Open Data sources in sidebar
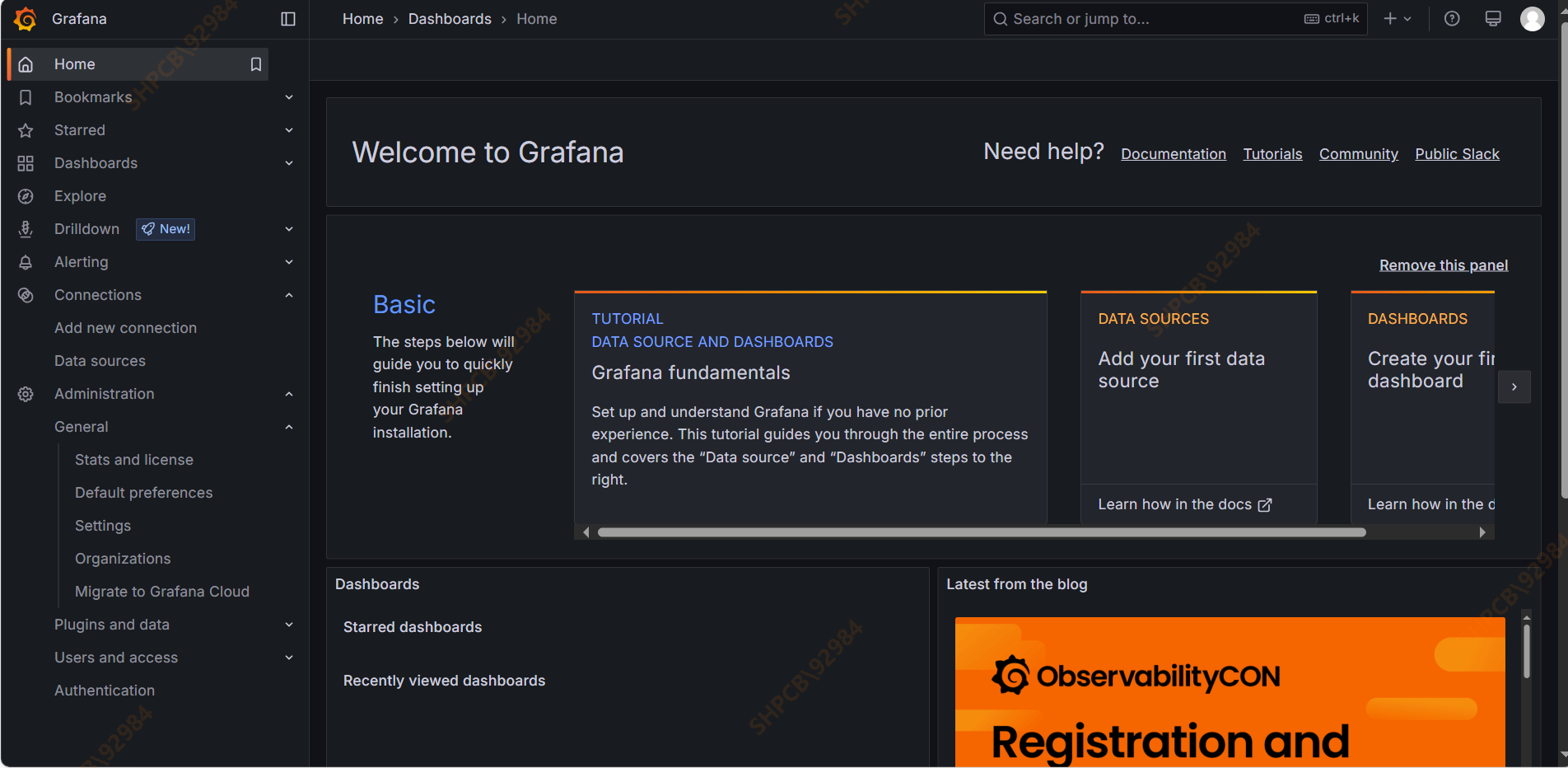The width and height of the screenshot is (1568, 768). [100, 361]
